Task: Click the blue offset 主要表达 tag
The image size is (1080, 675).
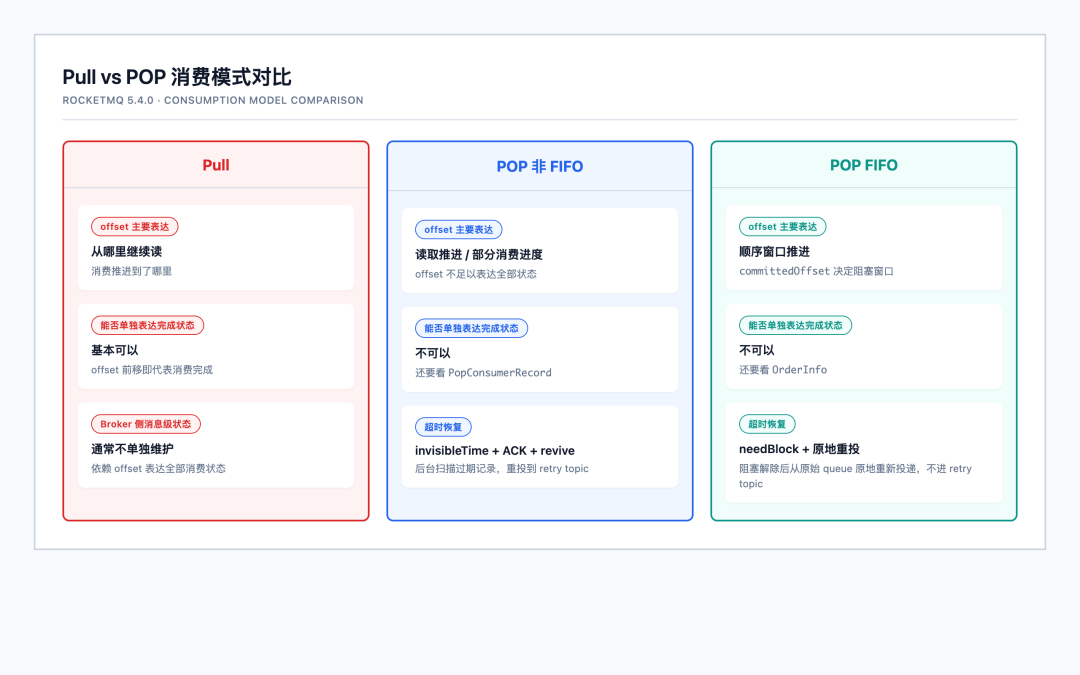Action: point(459,229)
